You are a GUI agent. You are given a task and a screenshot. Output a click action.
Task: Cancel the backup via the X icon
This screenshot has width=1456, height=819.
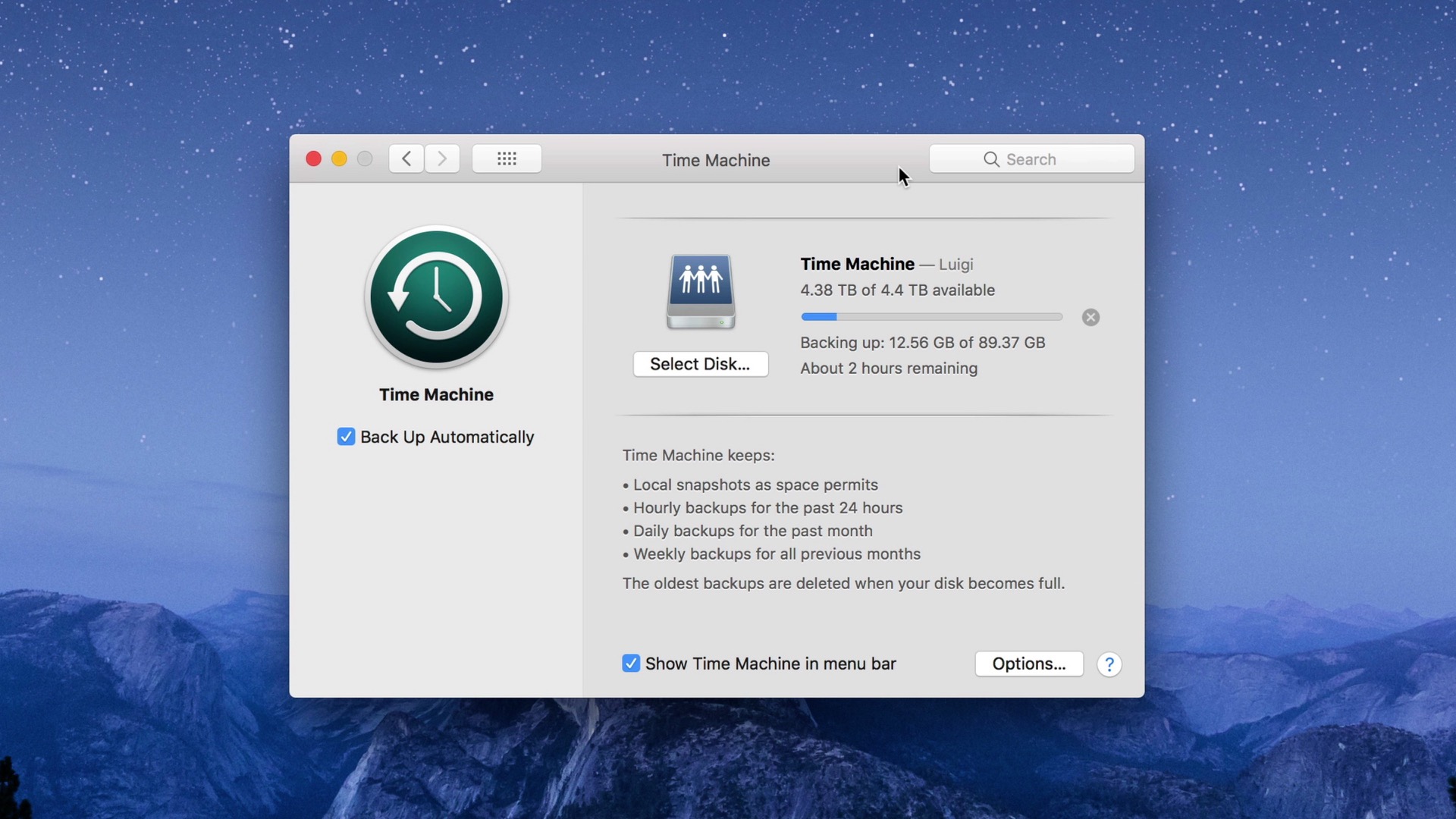(x=1090, y=317)
